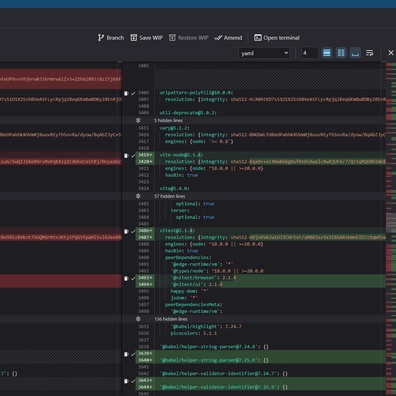The height and width of the screenshot is (396, 396).
Task: Click the added vite-node@2.1.4 line
Action: coord(181,155)
